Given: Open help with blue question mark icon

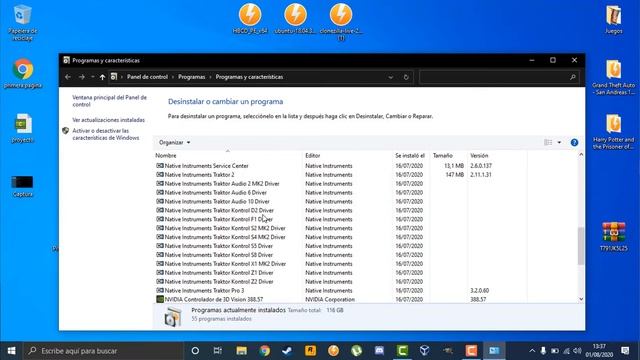Looking at the screenshot, I should point(574,142).
